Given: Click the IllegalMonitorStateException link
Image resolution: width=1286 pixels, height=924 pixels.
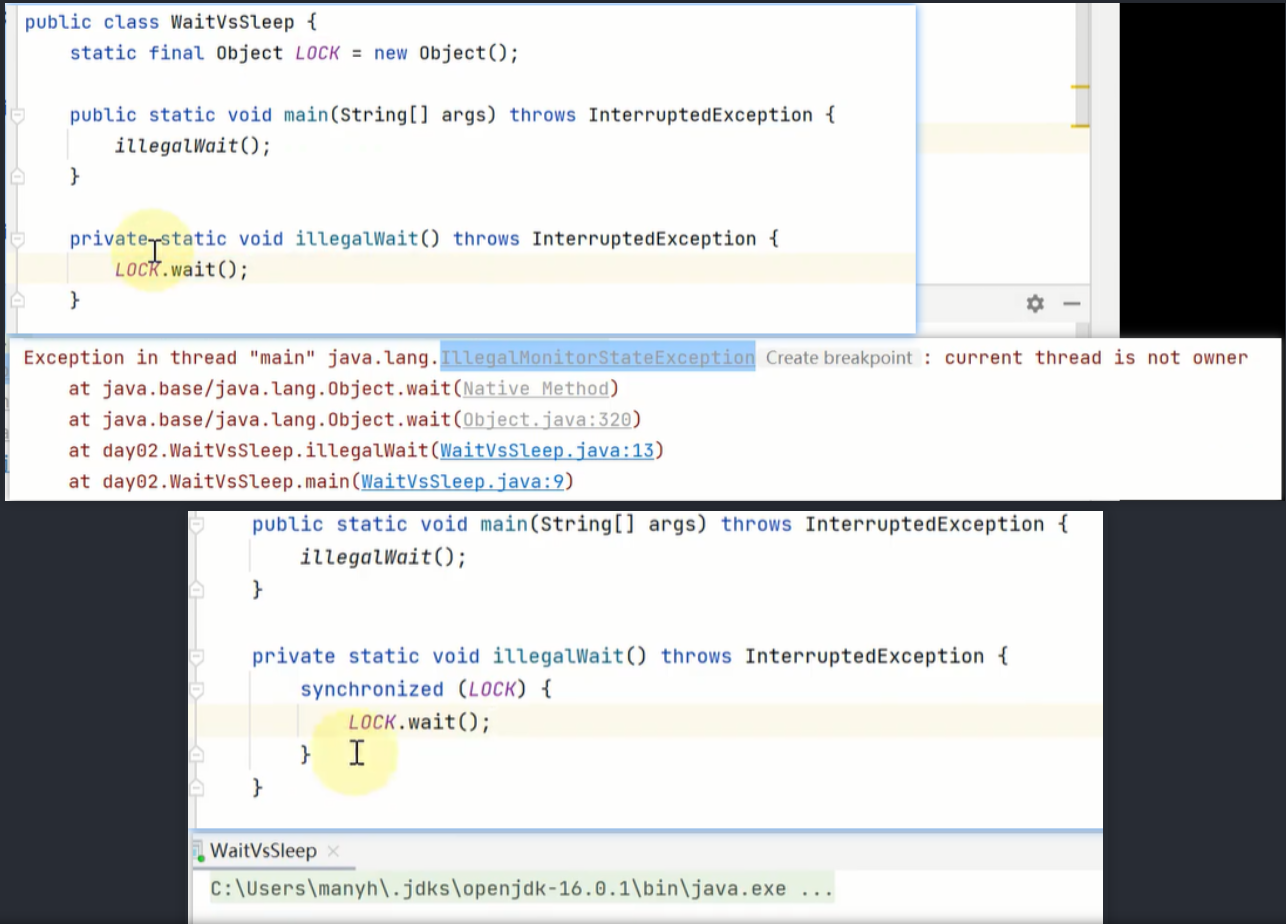Looking at the screenshot, I should (597, 358).
